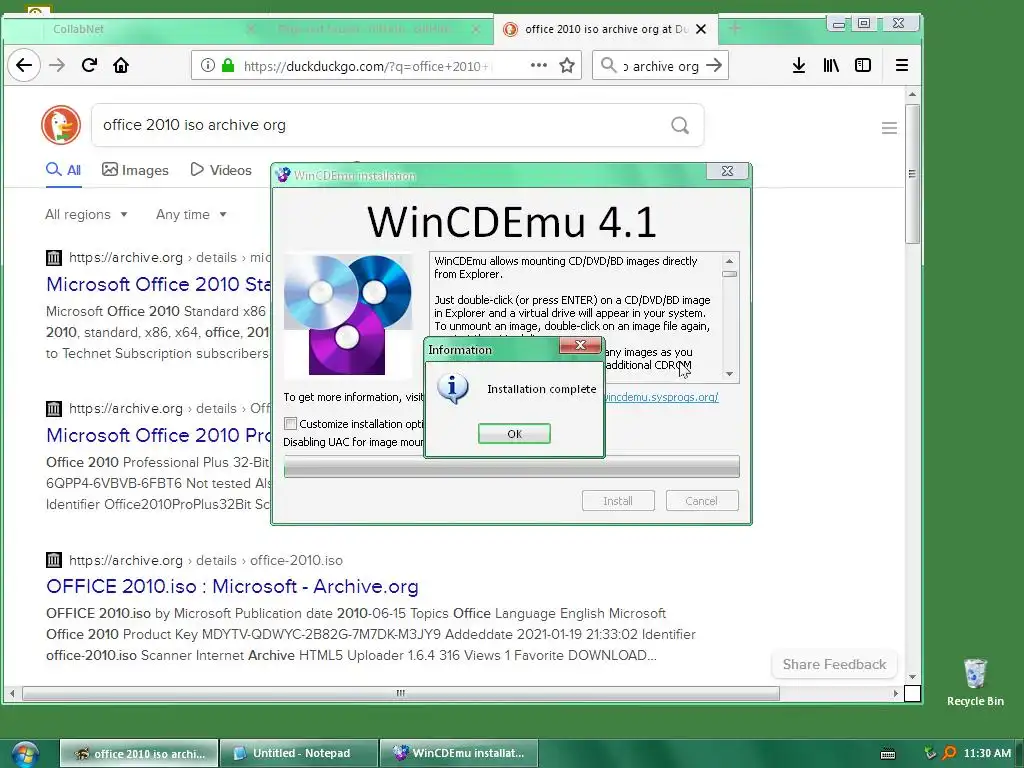Image resolution: width=1024 pixels, height=768 pixels.
Task: Switch to Videos results tab
Action: pos(221,170)
